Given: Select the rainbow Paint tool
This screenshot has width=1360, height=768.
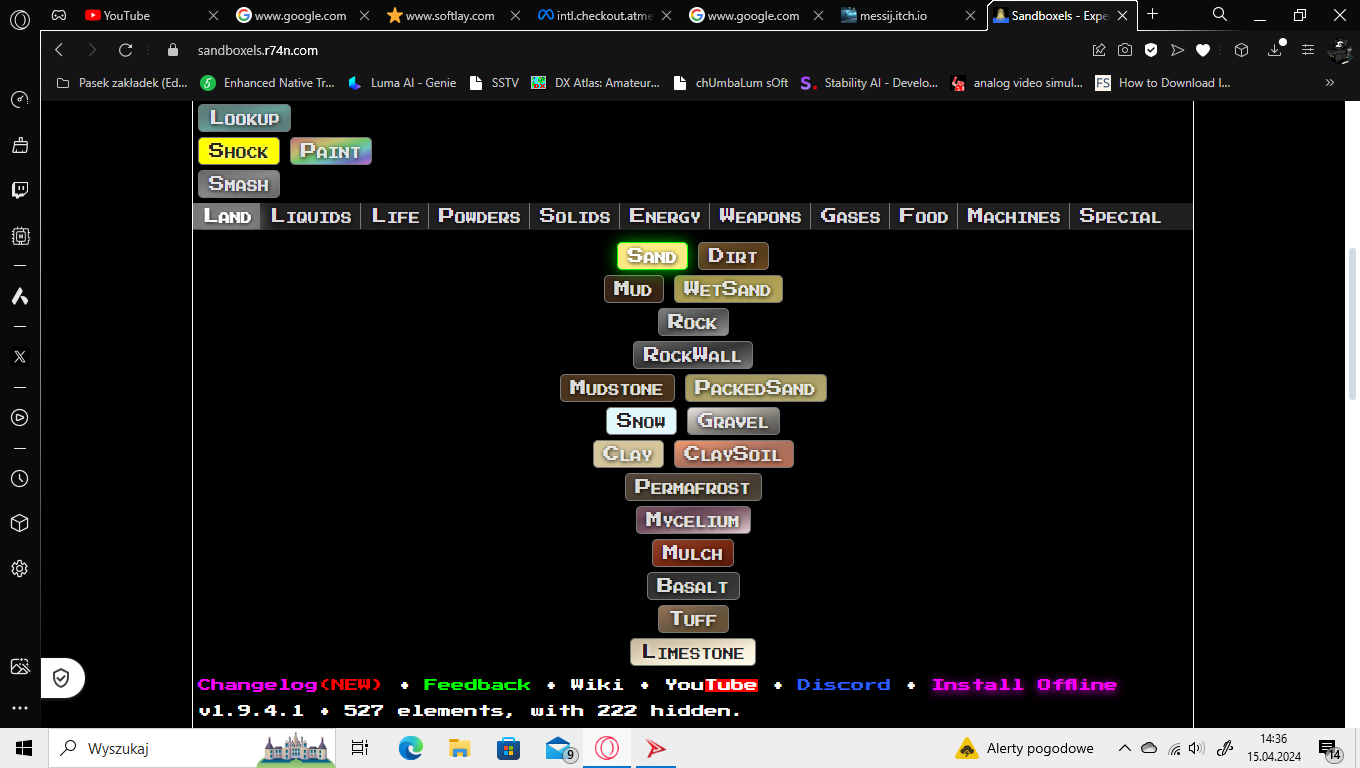Looking at the screenshot, I should [330, 151].
